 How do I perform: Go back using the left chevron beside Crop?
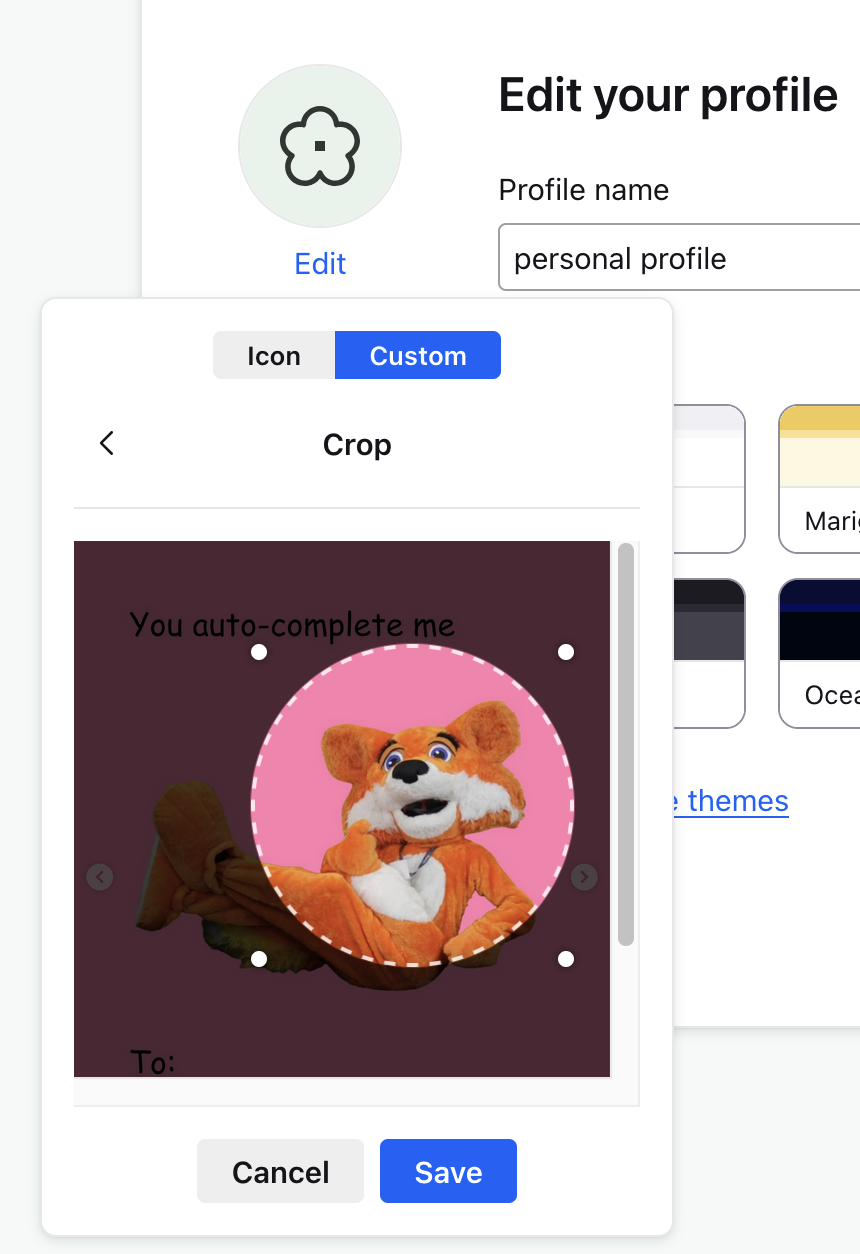tap(107, 444)
